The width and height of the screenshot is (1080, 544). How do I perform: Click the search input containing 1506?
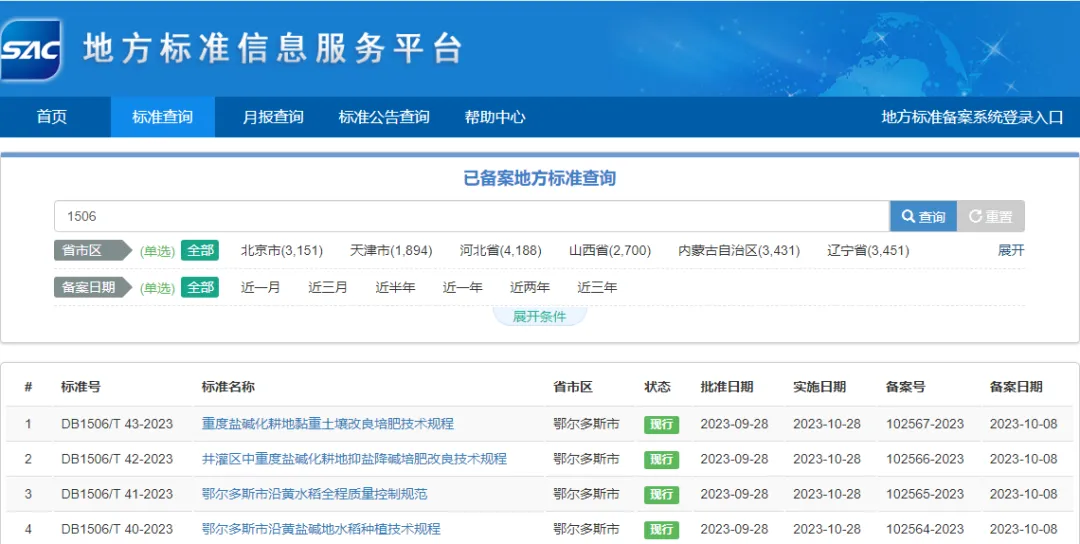pyautogui.click(x=472, y=216)
